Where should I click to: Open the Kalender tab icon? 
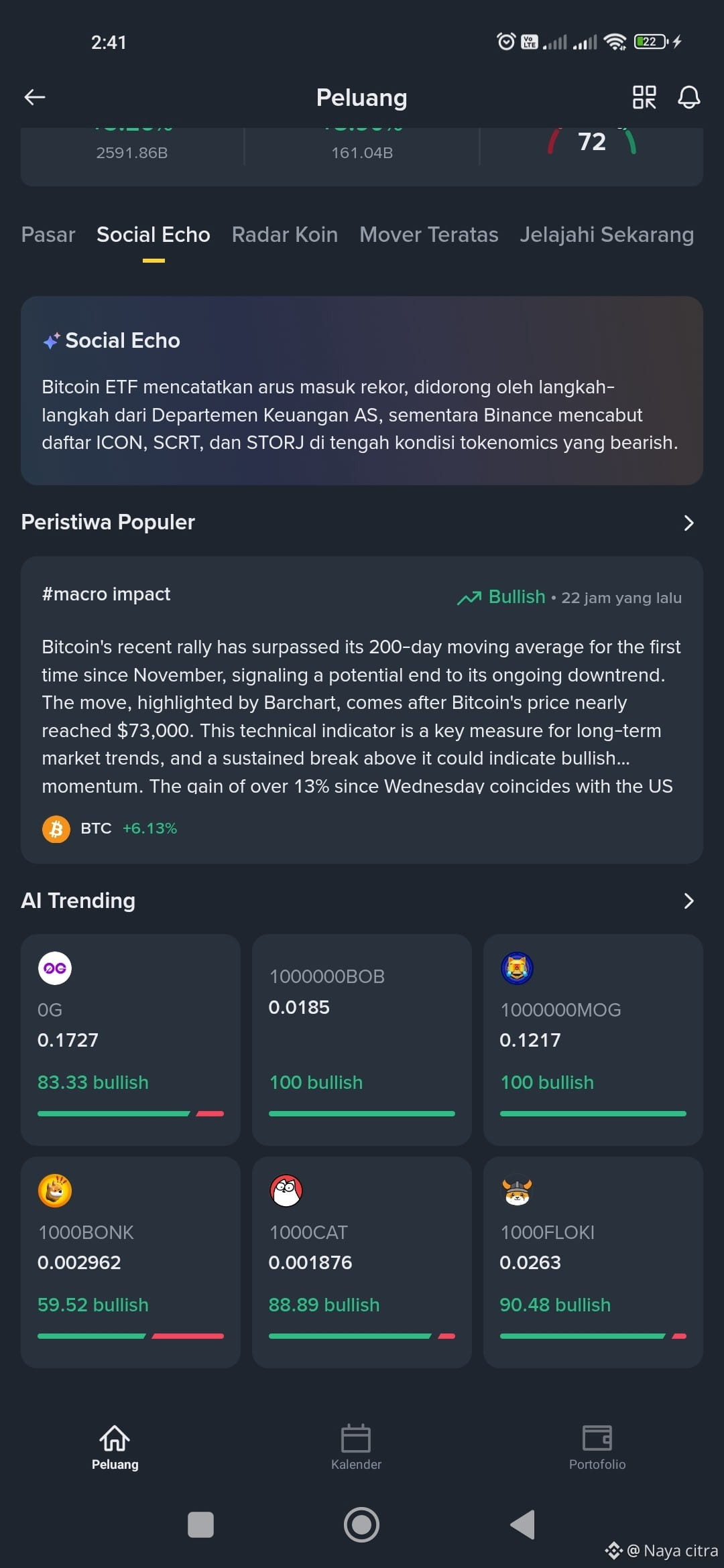point(356,1438)
